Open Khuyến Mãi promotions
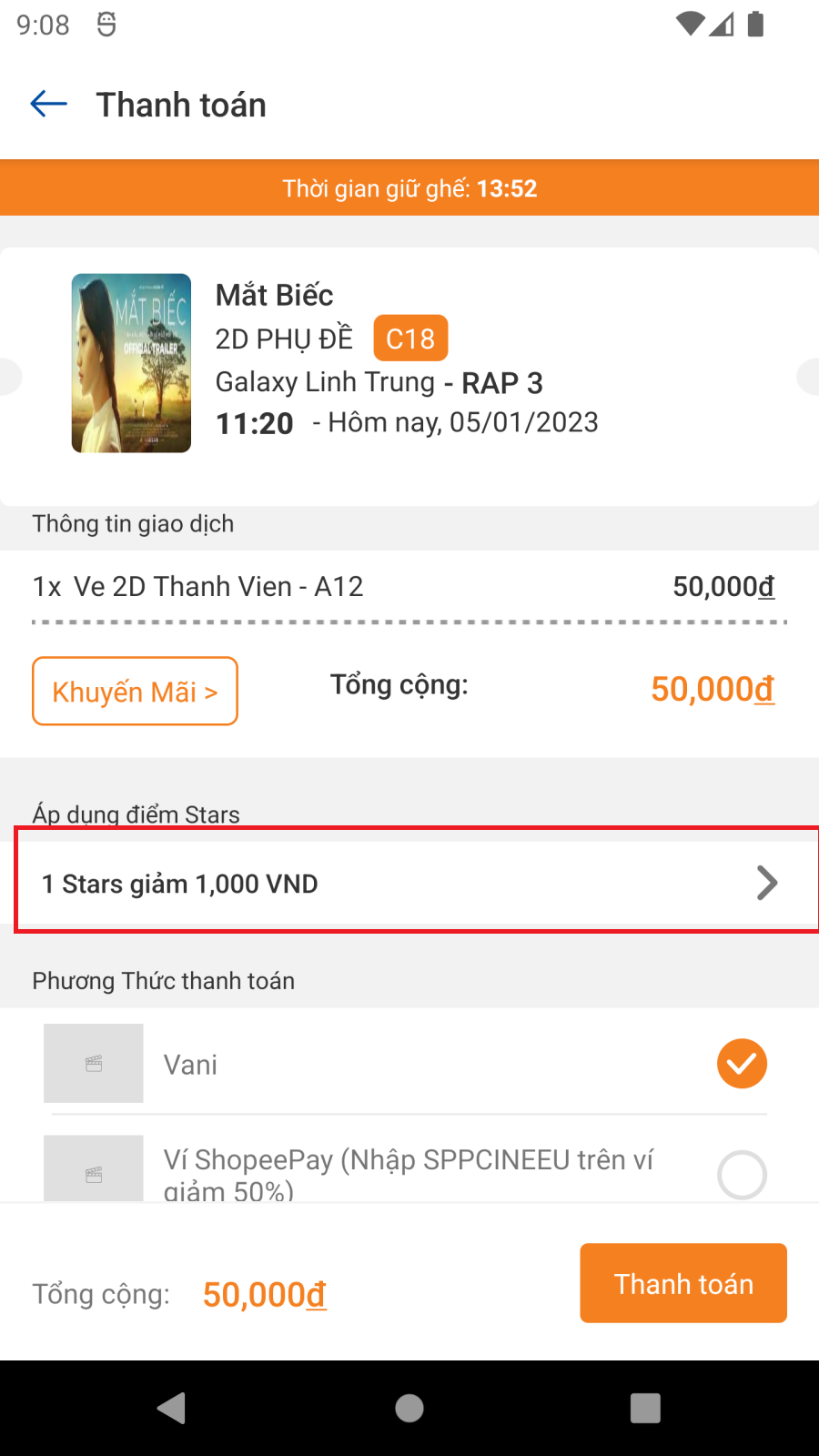The width and height of the screenshot is (819, 1456). tap(135, 692)
